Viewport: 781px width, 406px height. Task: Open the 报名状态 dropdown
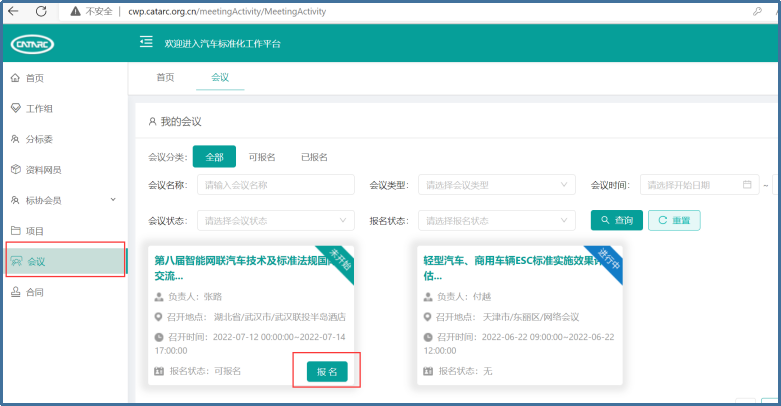pyautogui.click(x=497, y=220)
